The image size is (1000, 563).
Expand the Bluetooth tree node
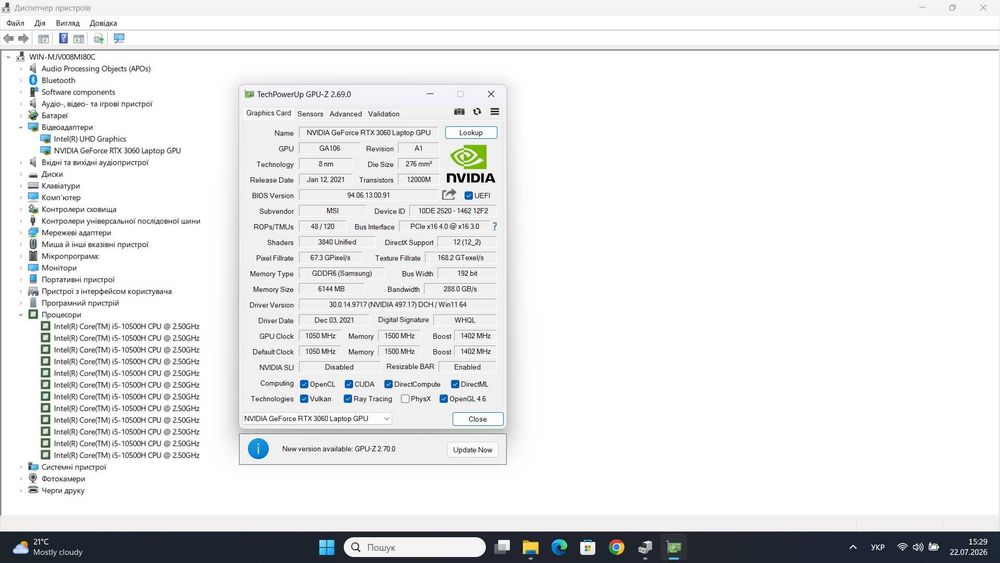(21, 80)
